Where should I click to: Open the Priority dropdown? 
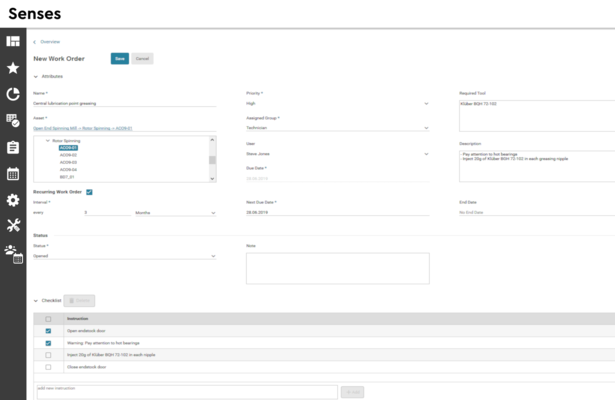tap(337, 103)
